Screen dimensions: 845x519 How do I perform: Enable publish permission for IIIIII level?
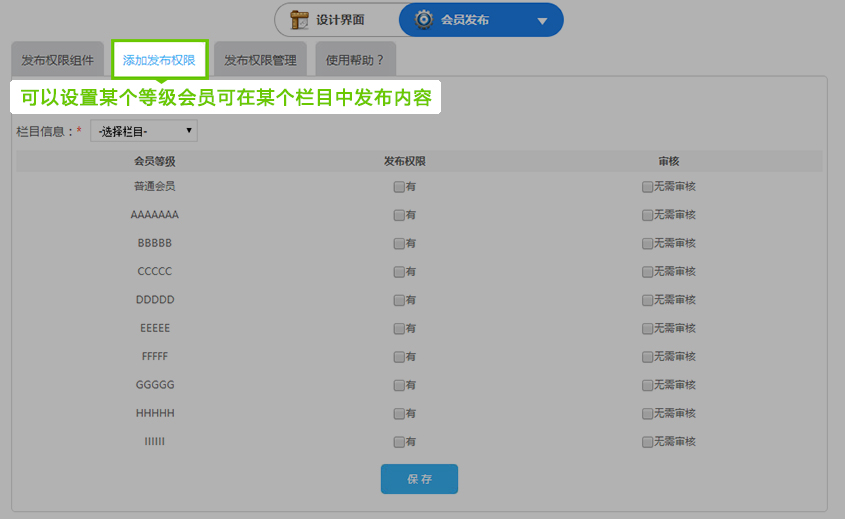(399, 442)
